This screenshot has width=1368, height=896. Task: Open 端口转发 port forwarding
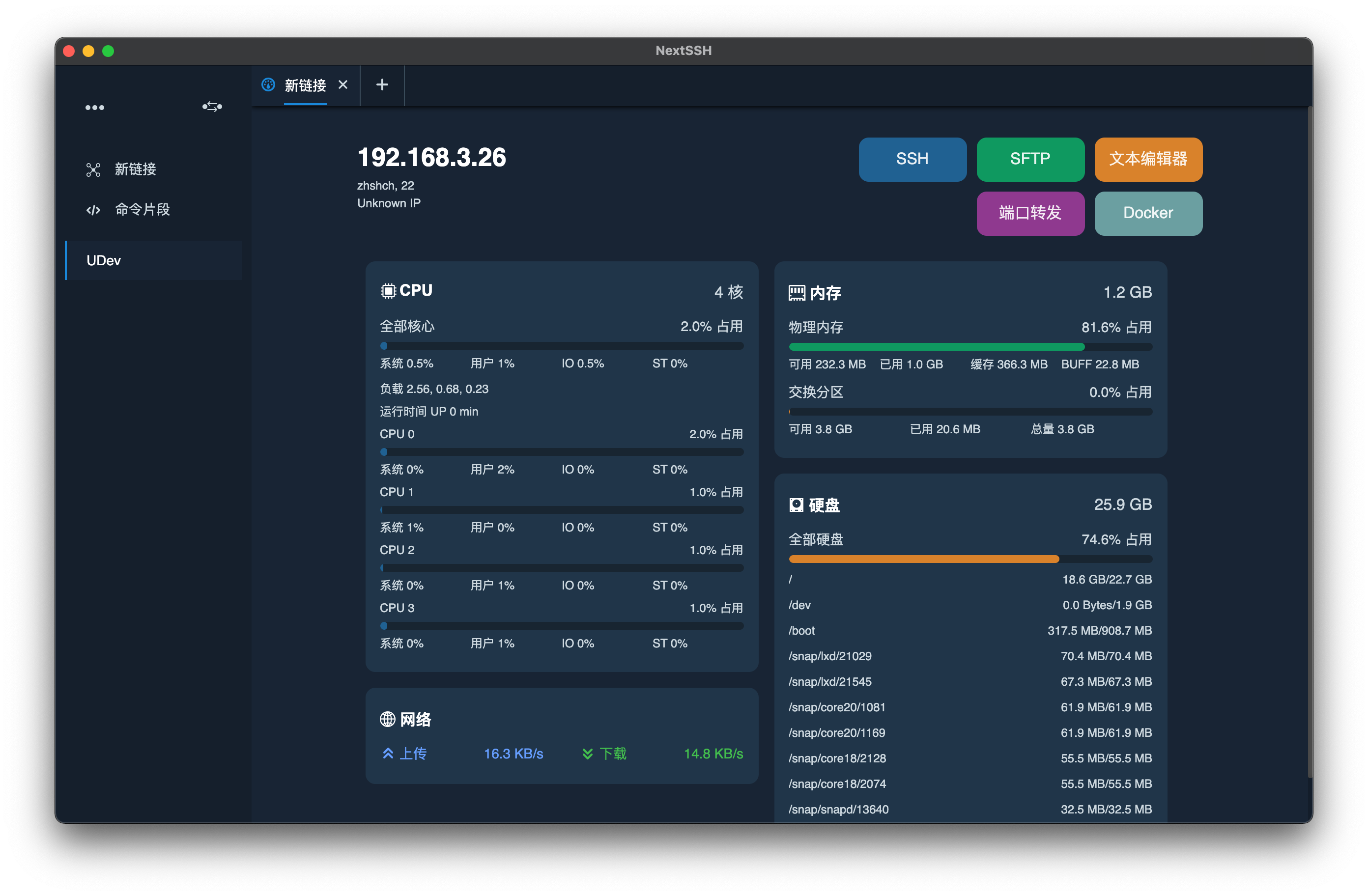pos(1030,213)
